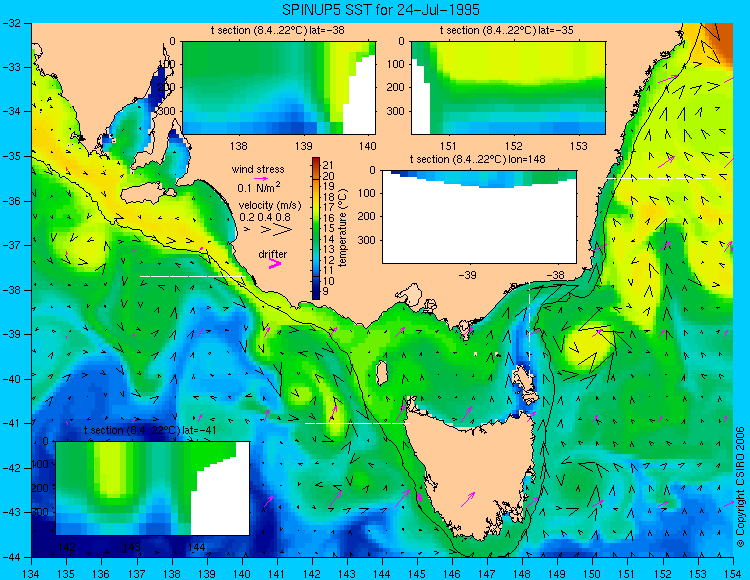750x580 pixels.
Task: Click Flinders Island northeast of Tasmania
Action: [524, 380]
